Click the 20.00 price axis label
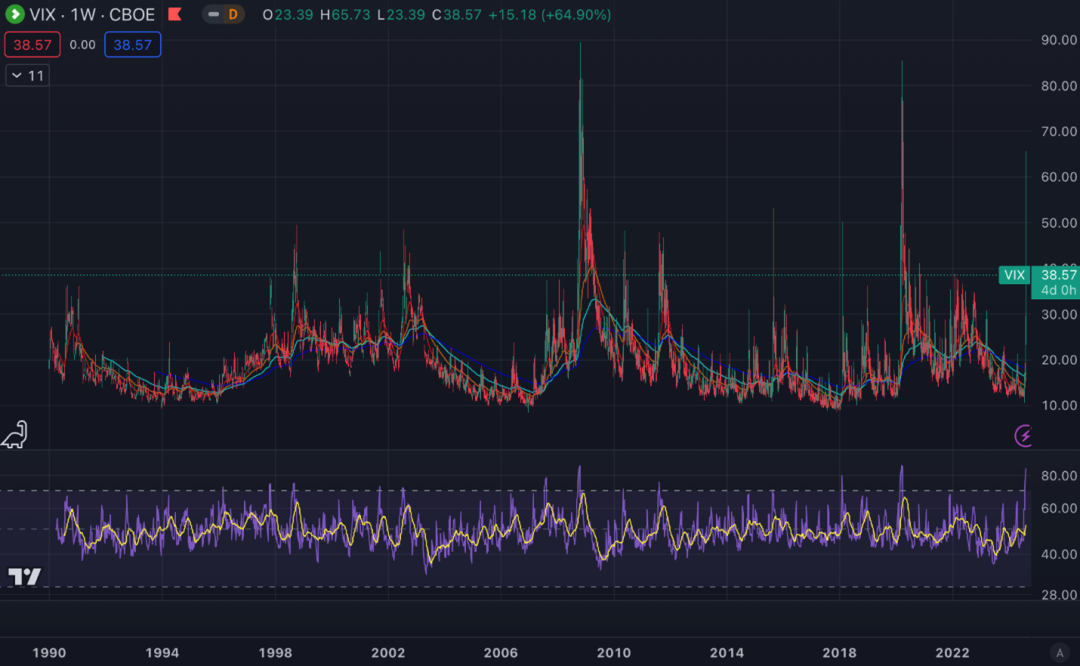The width and height of the screenshot is (1080, 666). point(1059,360)
